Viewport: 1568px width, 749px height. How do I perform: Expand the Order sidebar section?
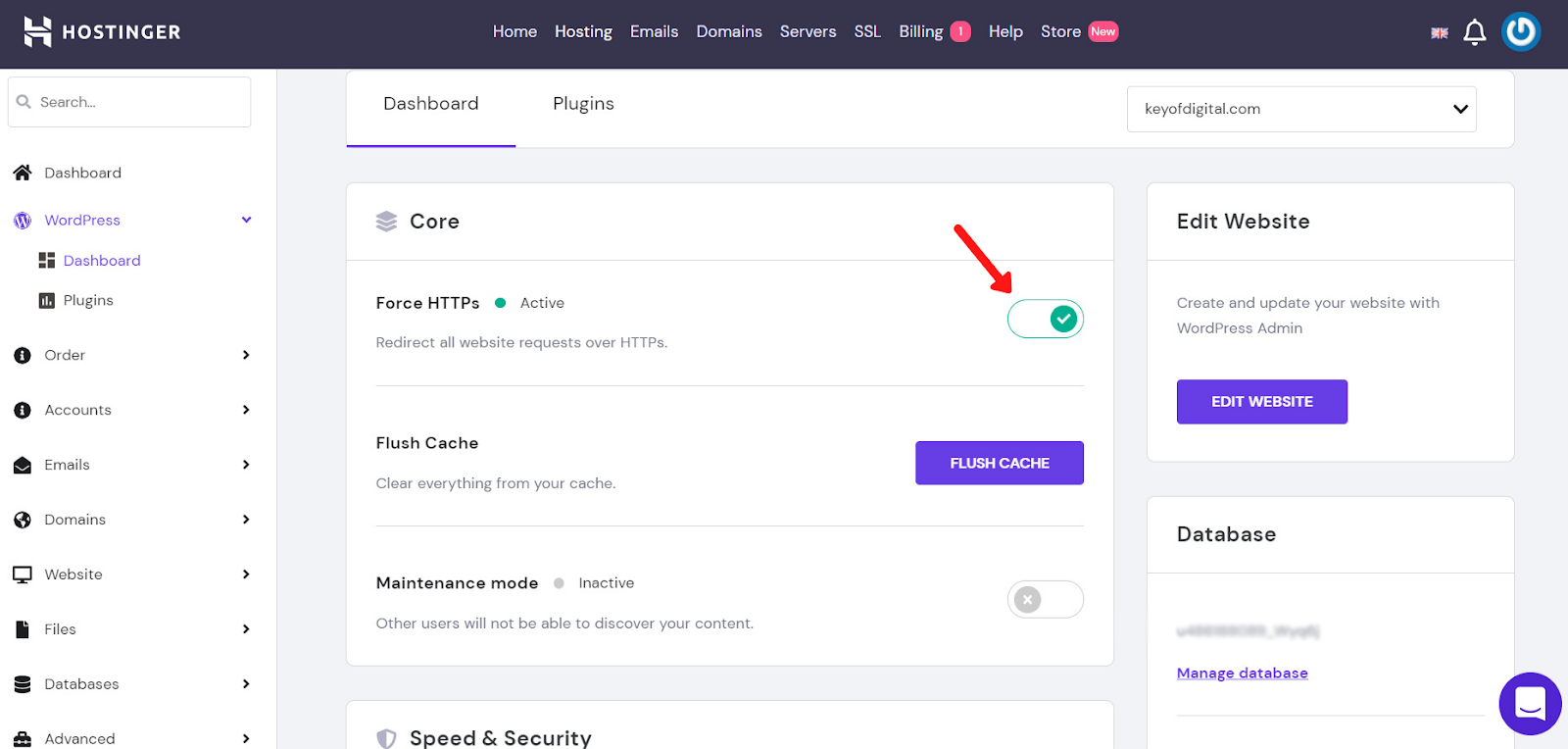point(246,355)
